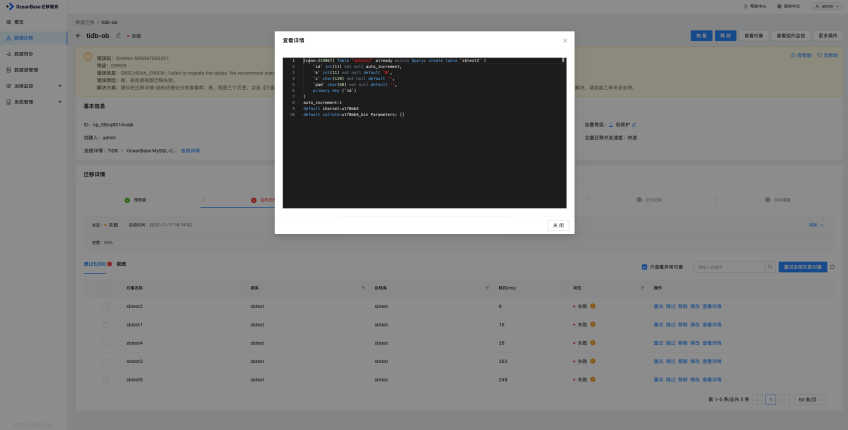This screenshot has height=430, width=848.
Task: Click the refresh icon beside retry-all button
Action: coord(832,267)
